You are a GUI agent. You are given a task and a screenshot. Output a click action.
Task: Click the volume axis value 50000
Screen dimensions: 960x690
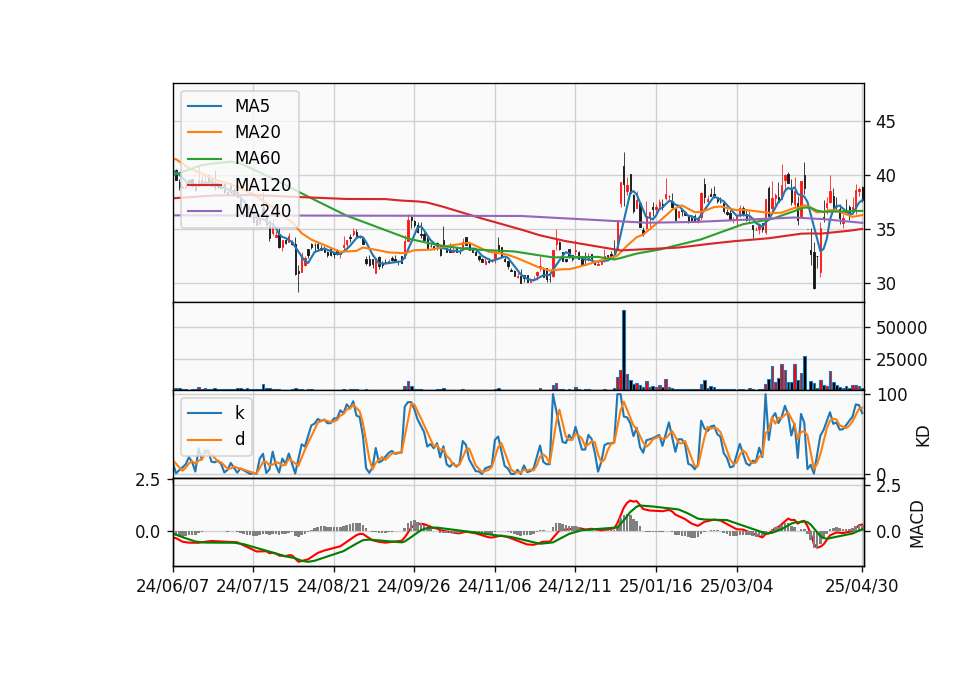tap(901, 328)
